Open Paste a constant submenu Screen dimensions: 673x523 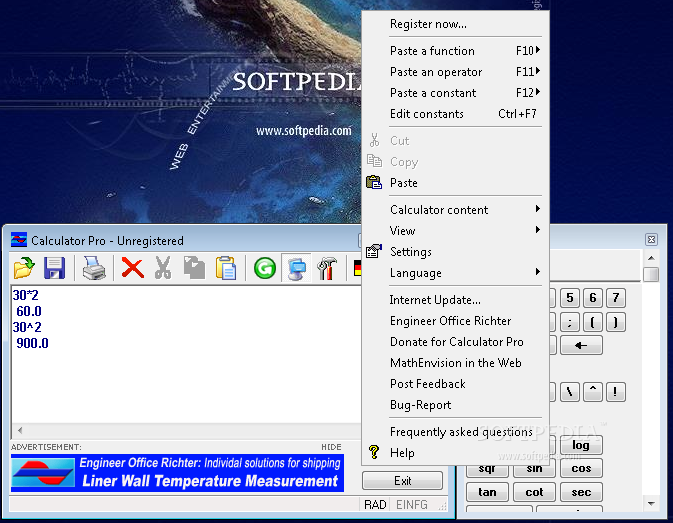455,93
